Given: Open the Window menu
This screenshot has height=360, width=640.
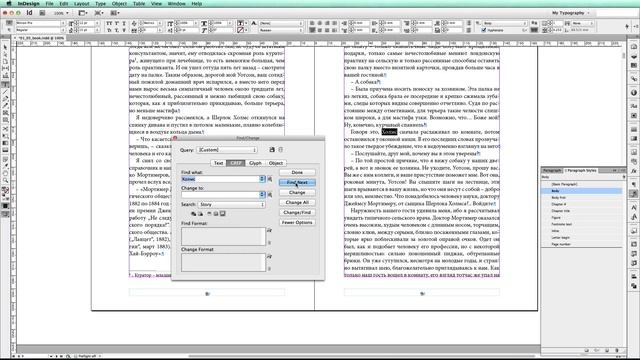Looking at the screenshot, I should coord(176,4).
